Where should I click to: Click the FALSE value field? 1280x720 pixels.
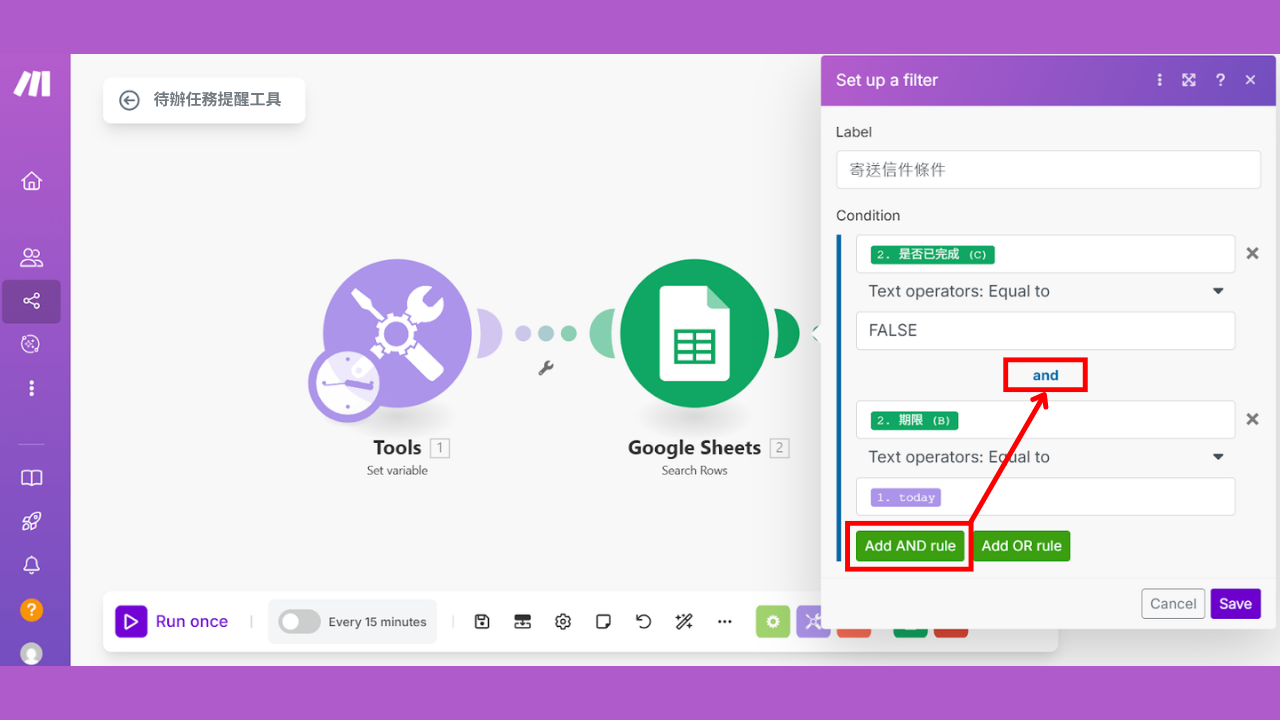(1046, 330)
